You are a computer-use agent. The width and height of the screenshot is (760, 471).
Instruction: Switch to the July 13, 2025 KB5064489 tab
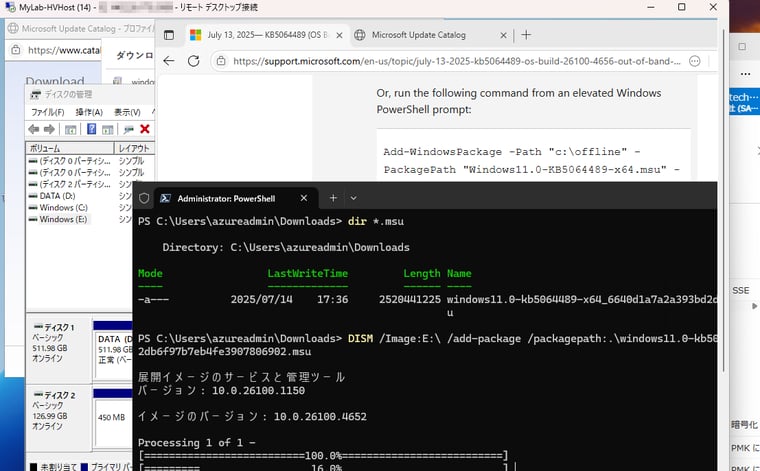(267, 35)
